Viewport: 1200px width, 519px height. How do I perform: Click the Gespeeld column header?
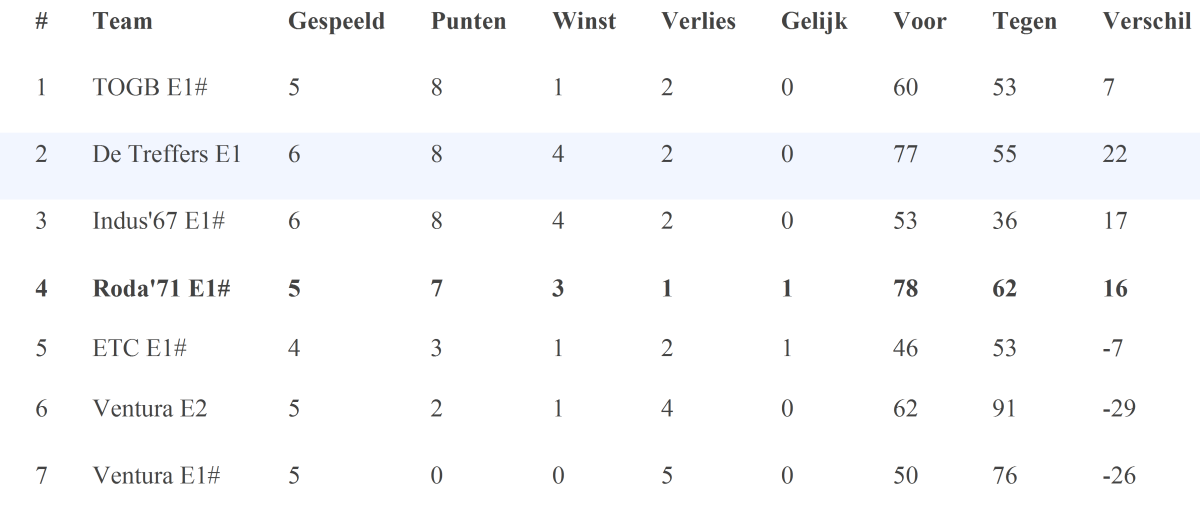pos(336,23)
